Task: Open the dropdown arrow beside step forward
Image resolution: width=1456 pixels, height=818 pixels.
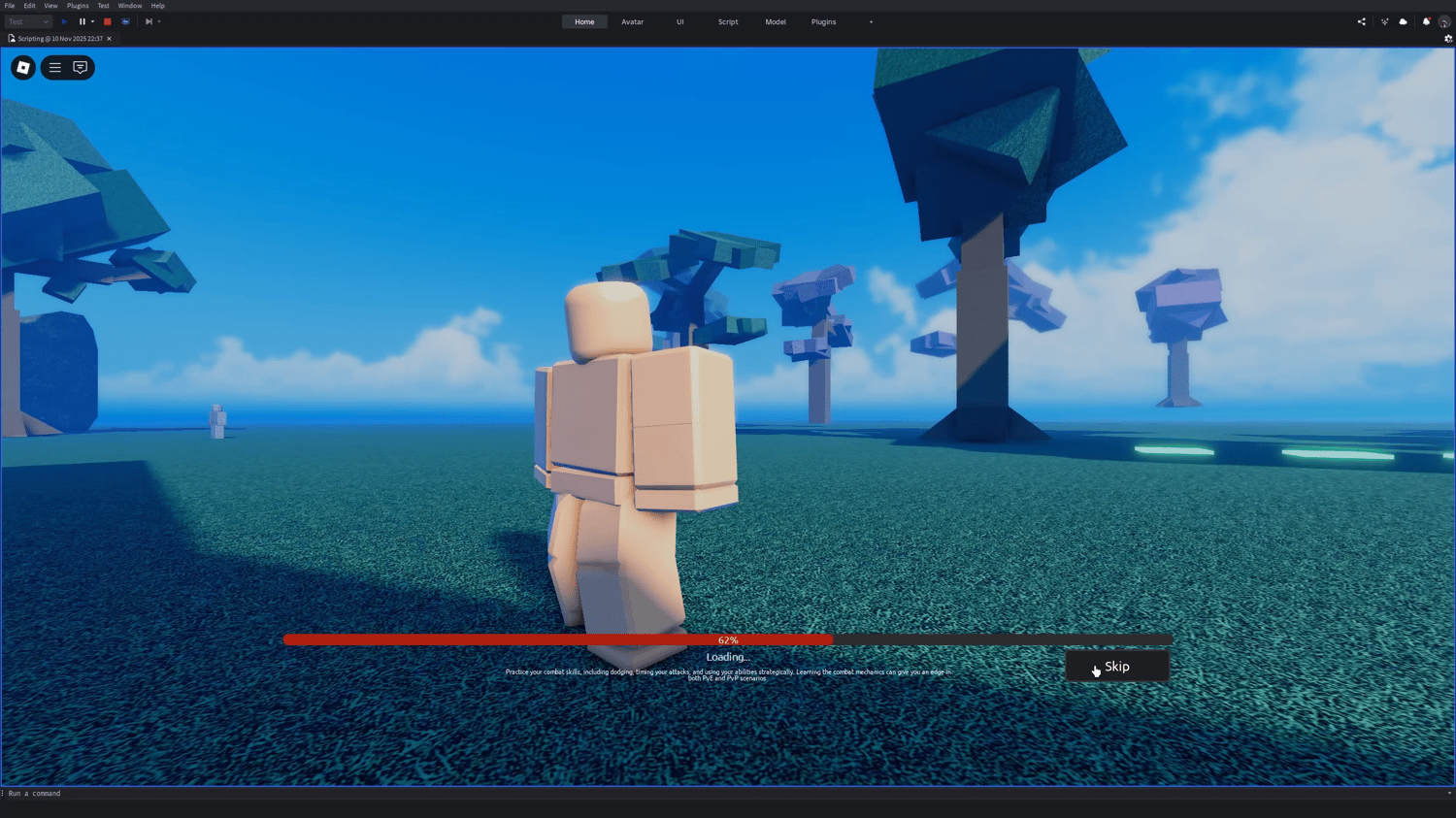Action: [159, 21]
